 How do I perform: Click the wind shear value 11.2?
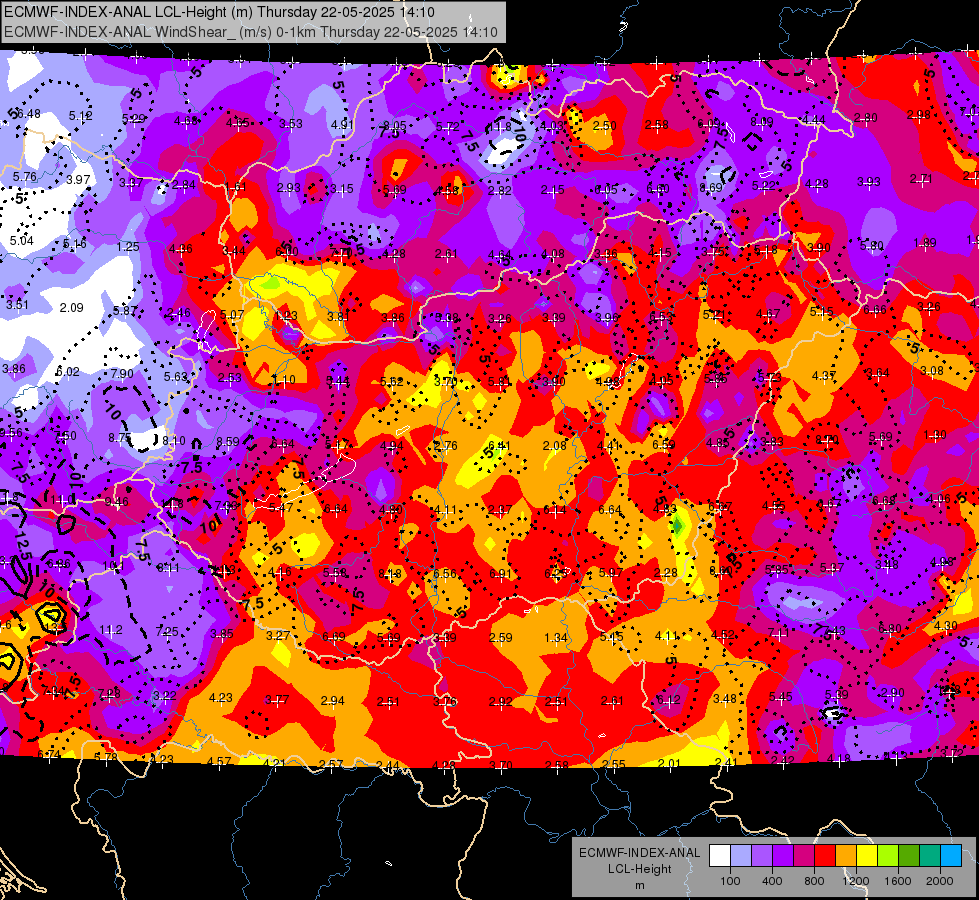[111, 630]
